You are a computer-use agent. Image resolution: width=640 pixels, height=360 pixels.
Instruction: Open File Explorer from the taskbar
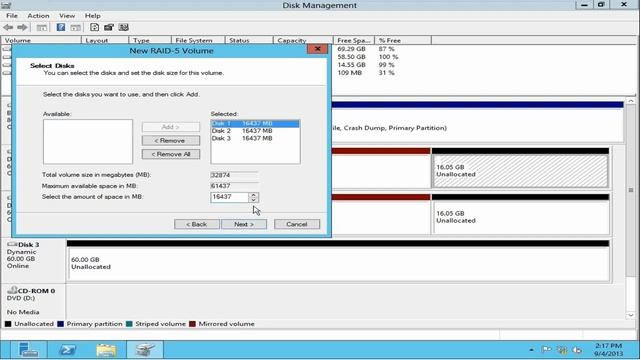click(106, 350)
